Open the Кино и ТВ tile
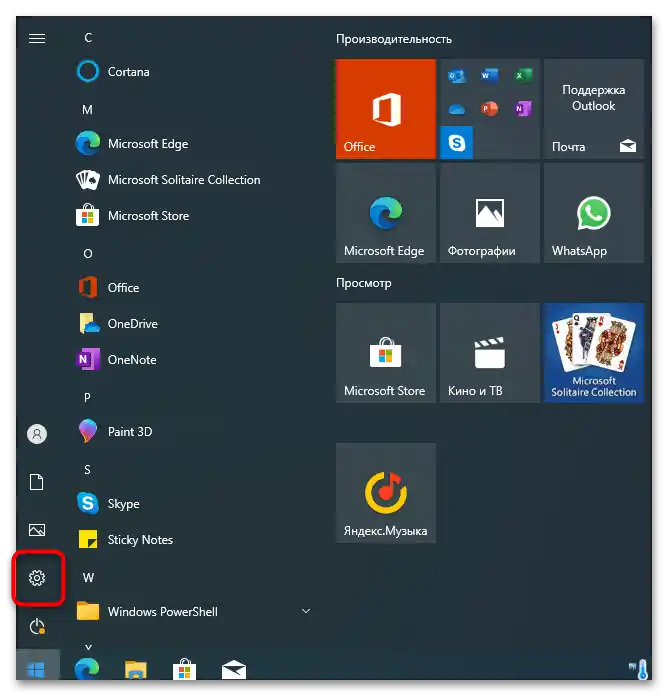Image resolution: width=668 pixels, height=696 pixels. click(490, 353)
